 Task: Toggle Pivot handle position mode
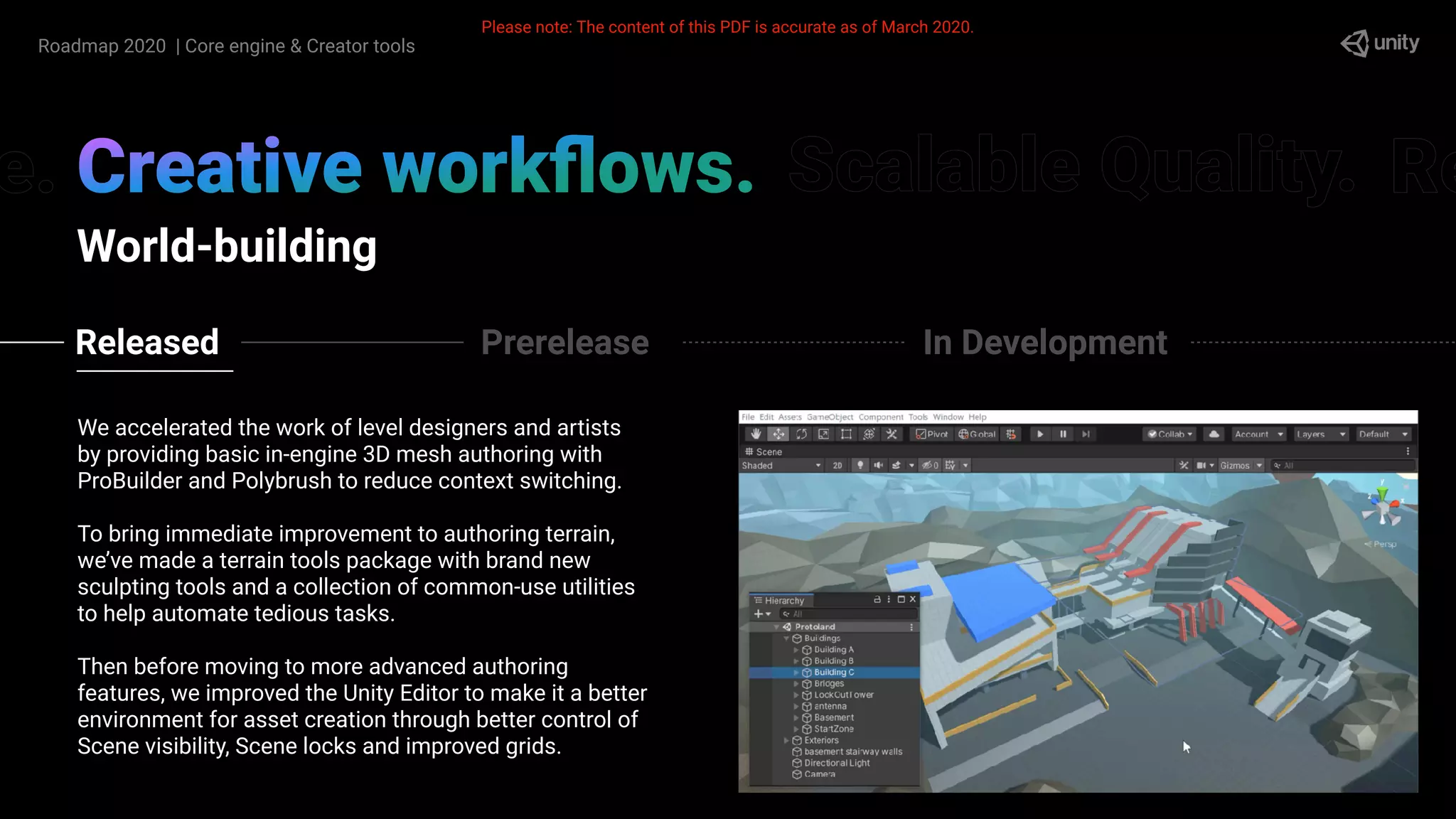pos(932,434)
